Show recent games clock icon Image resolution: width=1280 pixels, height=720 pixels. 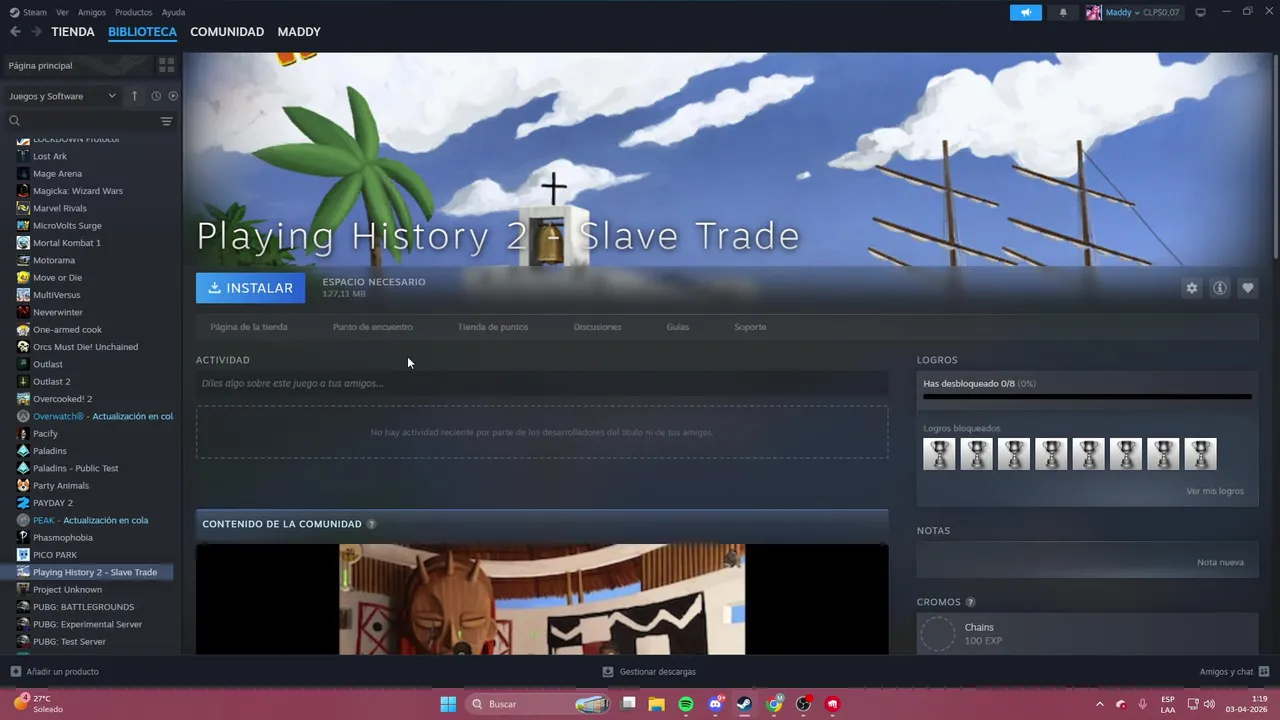pos(156,96)
